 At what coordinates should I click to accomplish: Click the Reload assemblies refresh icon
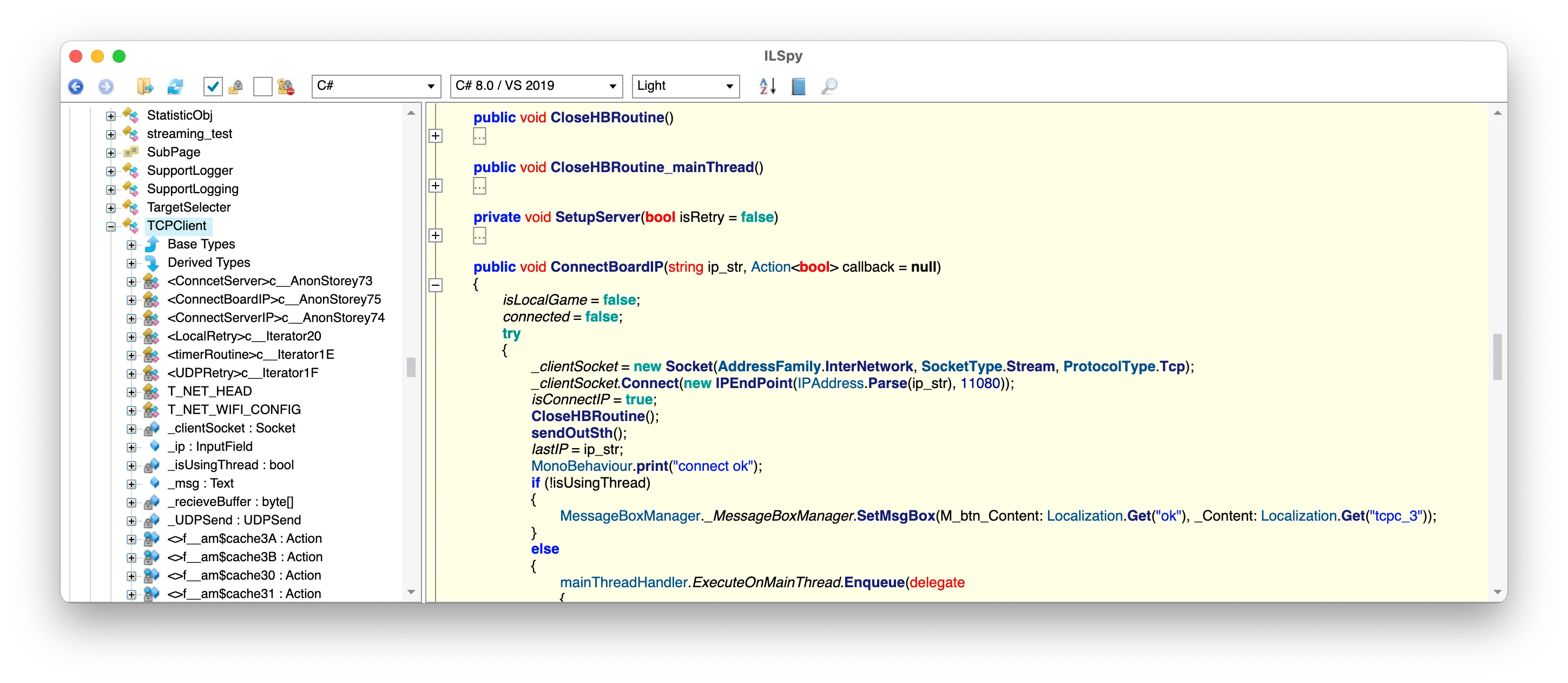click(x=175, y=87)
